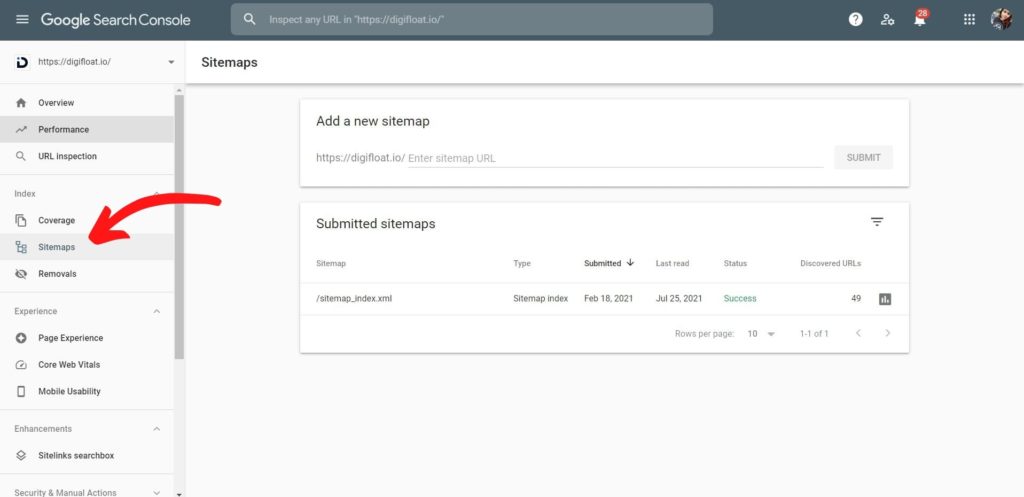Screen dimensions: 1024x497
Task: Click the 1-1 of 1 pagination text
Action: 814,334
